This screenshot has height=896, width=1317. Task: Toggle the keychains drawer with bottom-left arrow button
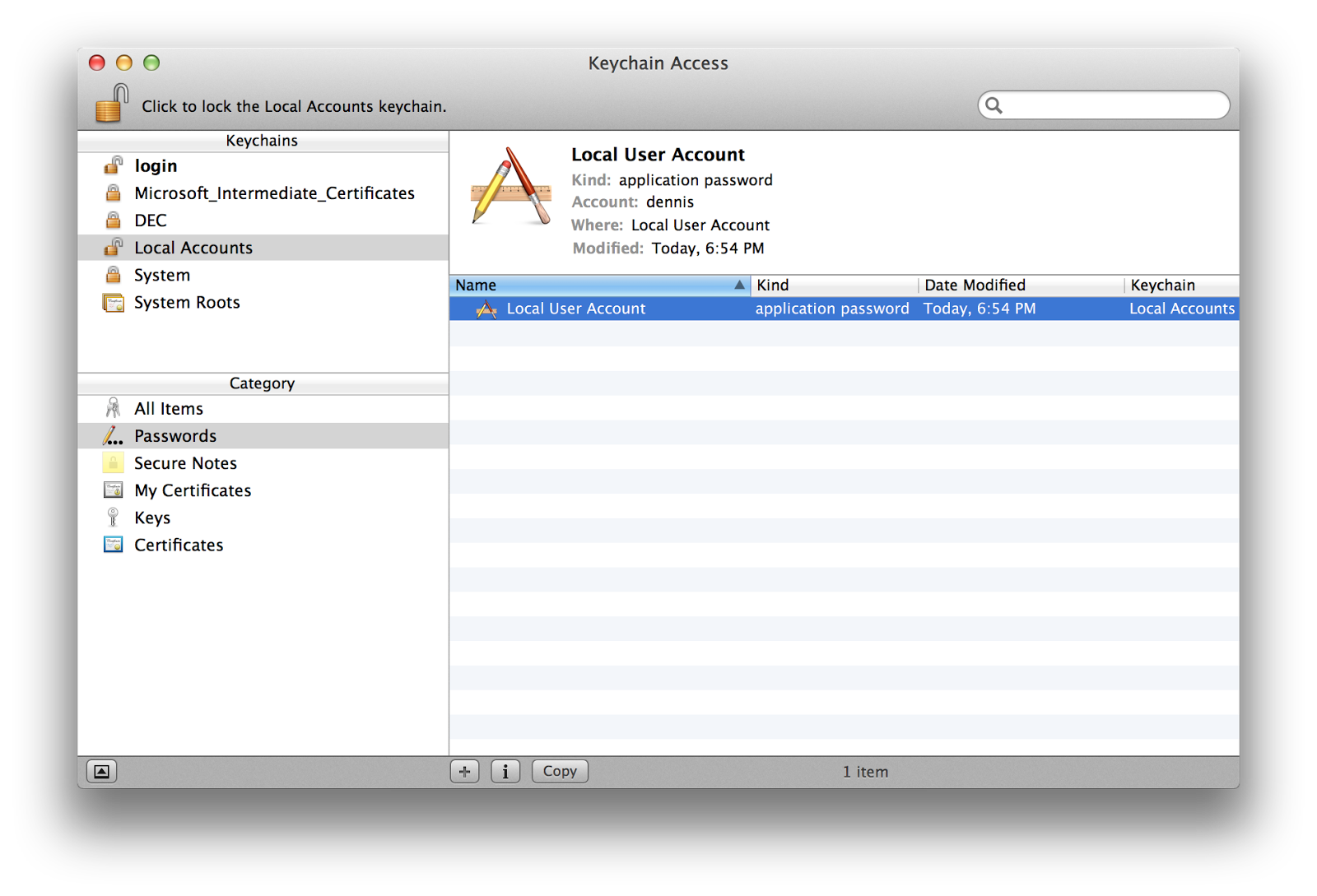point(101,771)
